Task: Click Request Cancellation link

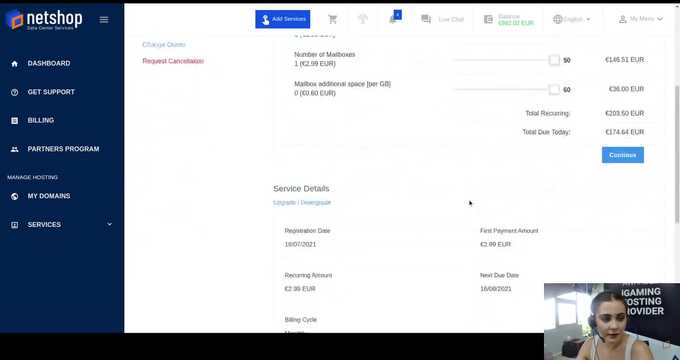Action: point(173,61)
